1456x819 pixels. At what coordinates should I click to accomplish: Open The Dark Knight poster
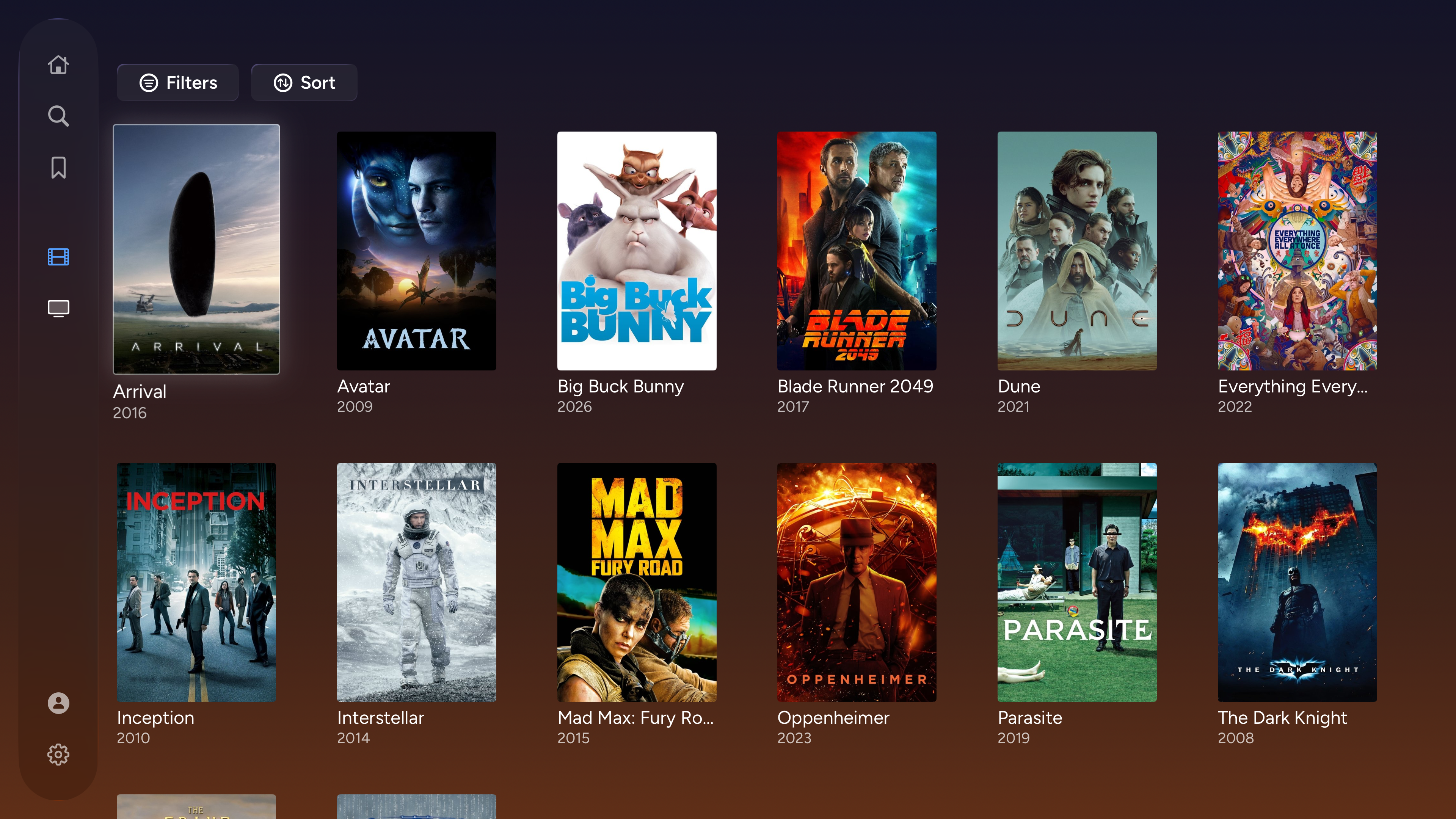(x=1297, y=582)
